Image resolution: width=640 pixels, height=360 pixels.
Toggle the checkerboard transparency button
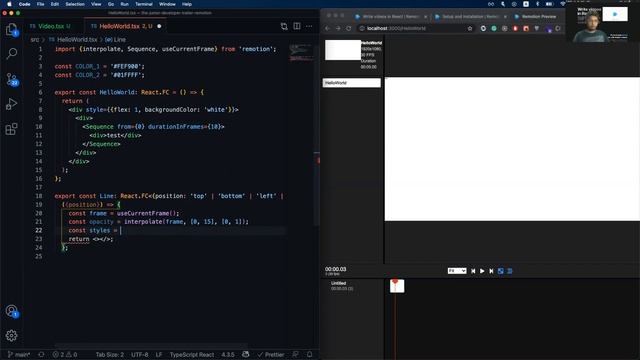(501, 271)
